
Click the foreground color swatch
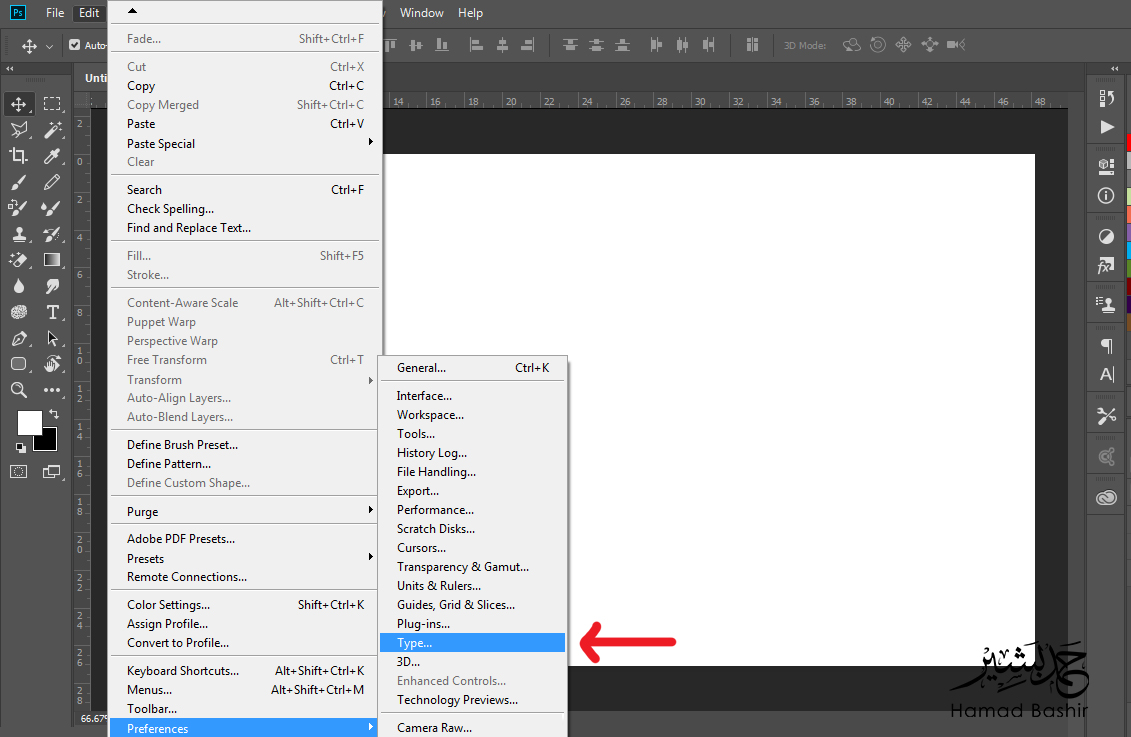click(30, 423)
